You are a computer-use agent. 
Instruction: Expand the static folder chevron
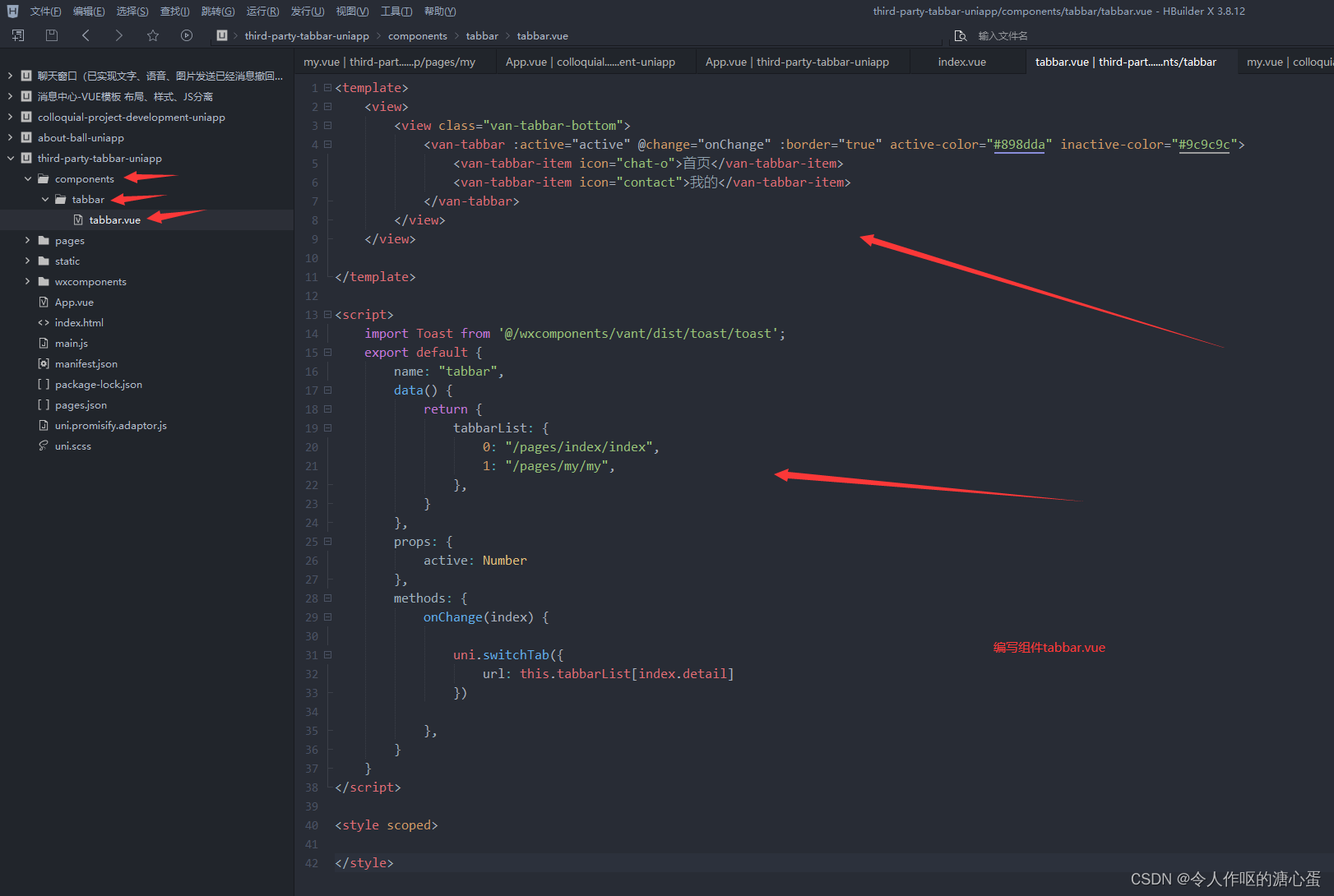[x=28, y=261]
